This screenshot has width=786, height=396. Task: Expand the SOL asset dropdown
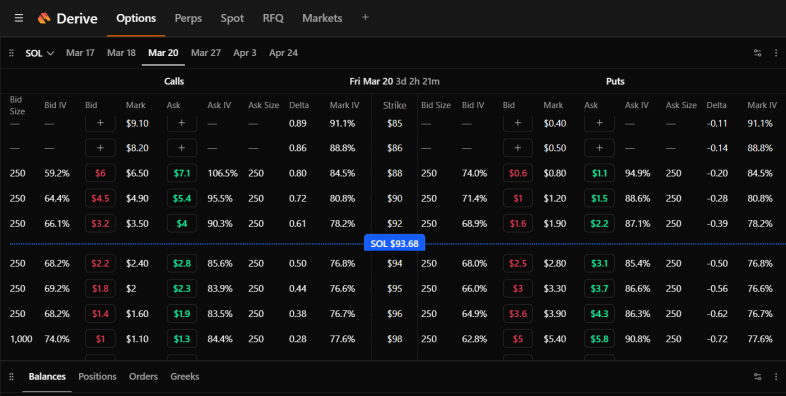(x=39, y=53)
